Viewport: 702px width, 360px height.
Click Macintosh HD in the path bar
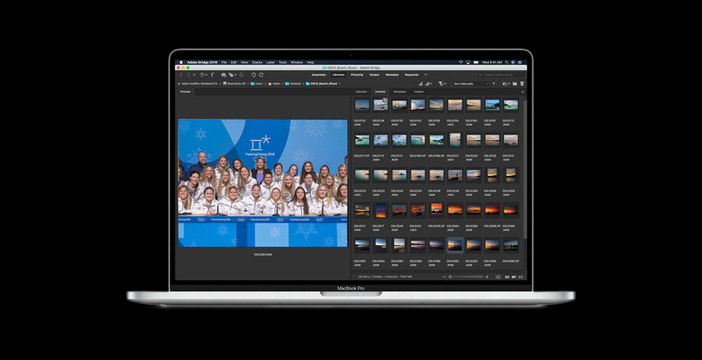point(235,83)
